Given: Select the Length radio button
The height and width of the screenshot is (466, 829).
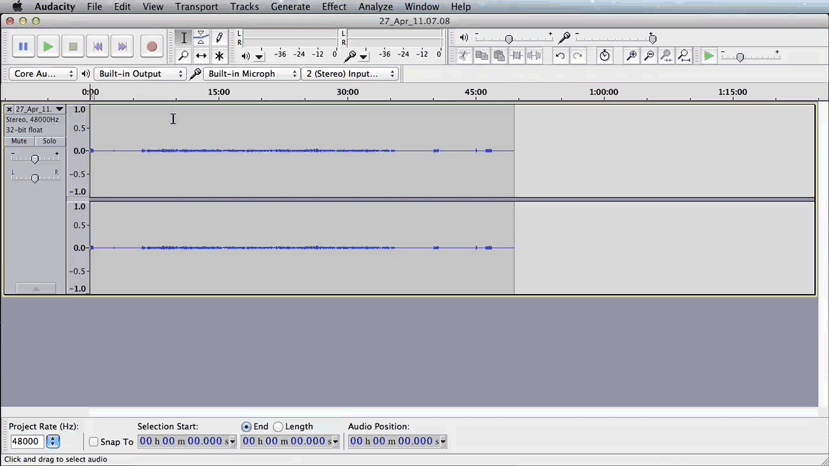Looking at the screenshot, I should tap(279, 427).
